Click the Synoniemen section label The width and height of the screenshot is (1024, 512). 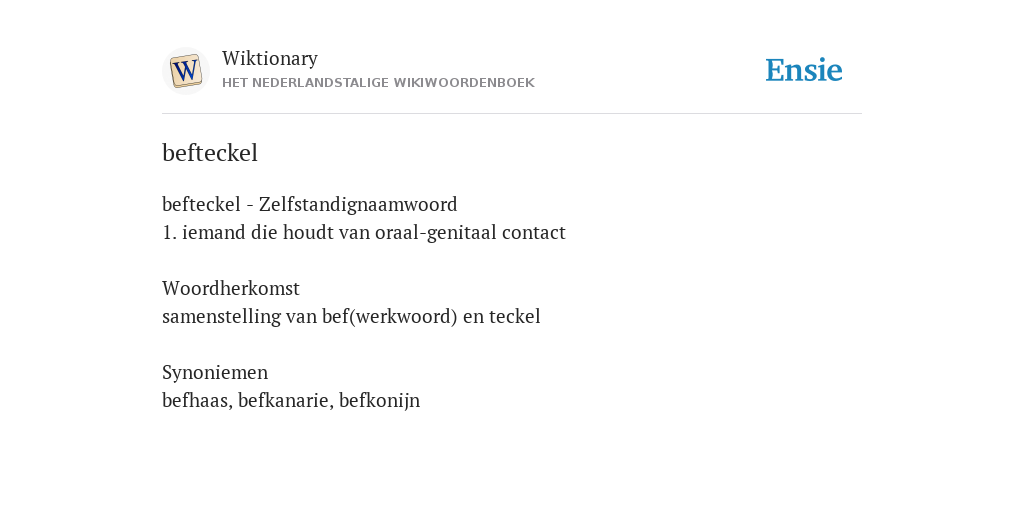(215, 373)
